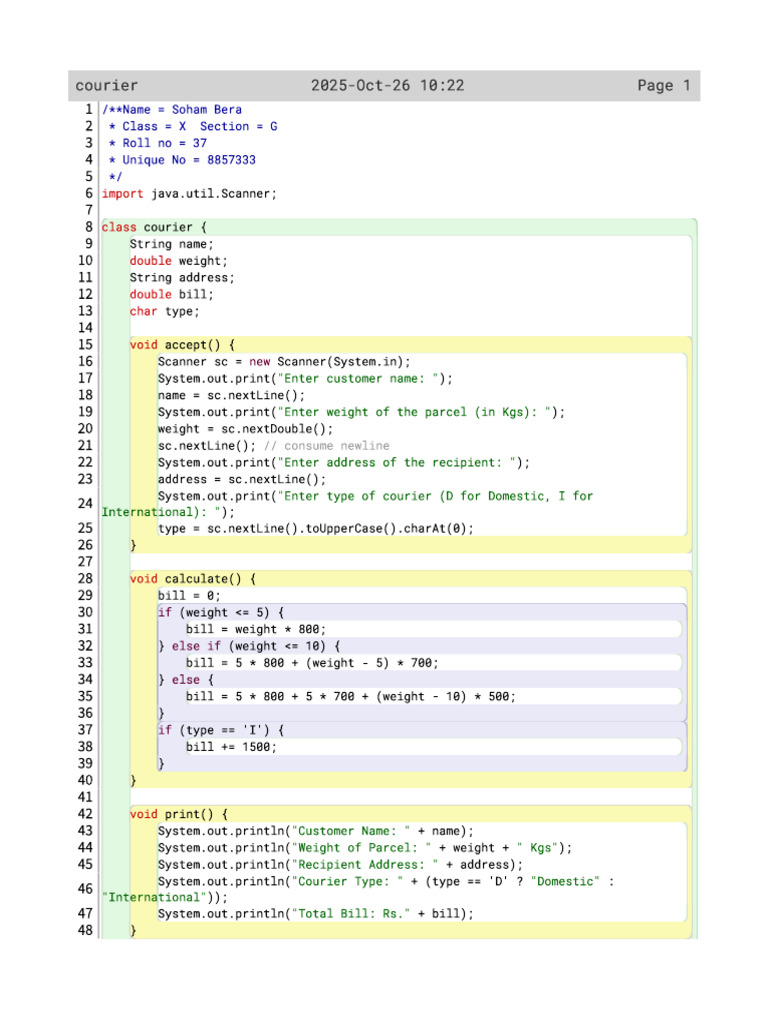Click the comment line '/**Name = Soham Bera'
The image size is (768, 1024).
pos(172,110)
